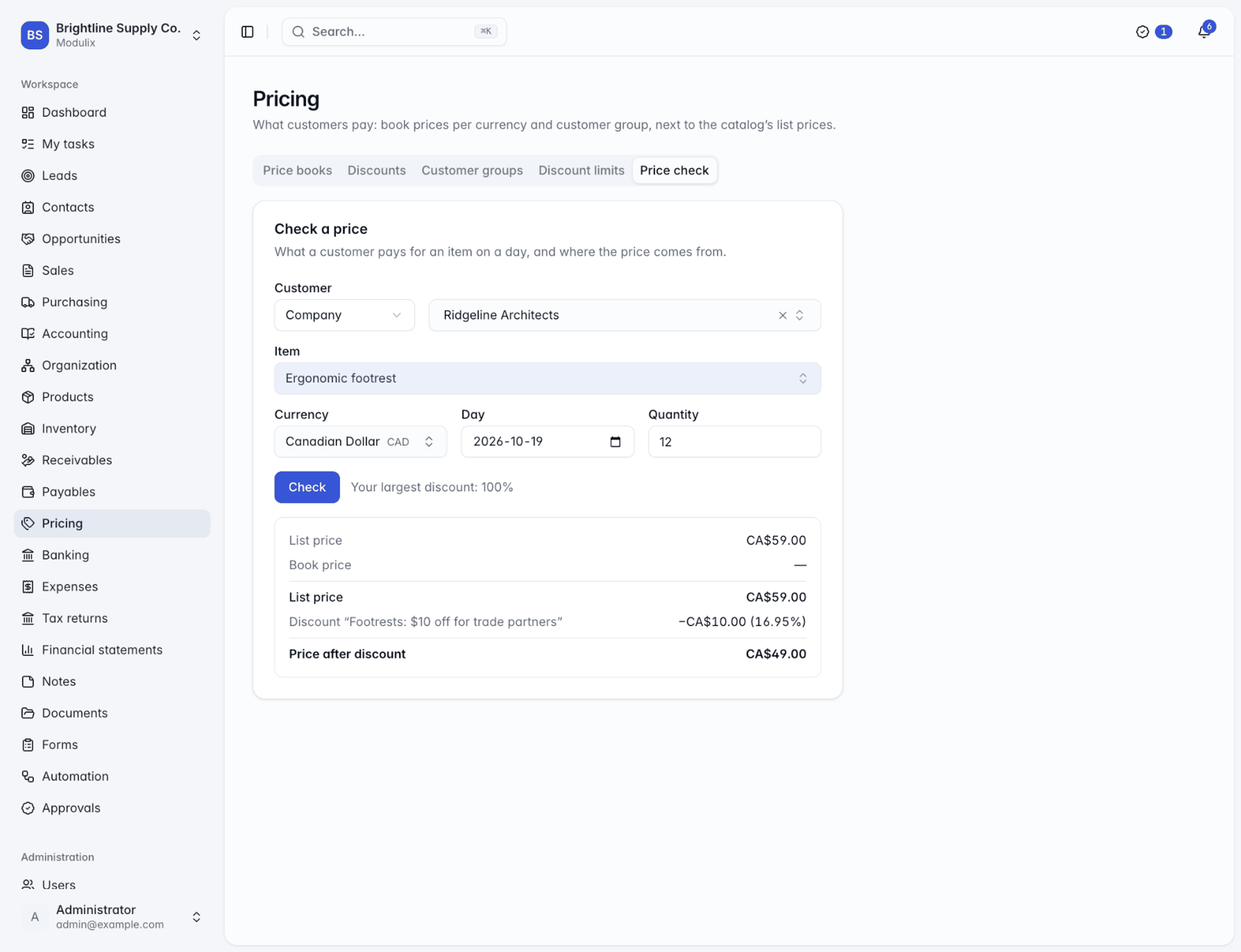Open Financial statements

(112, 650)
